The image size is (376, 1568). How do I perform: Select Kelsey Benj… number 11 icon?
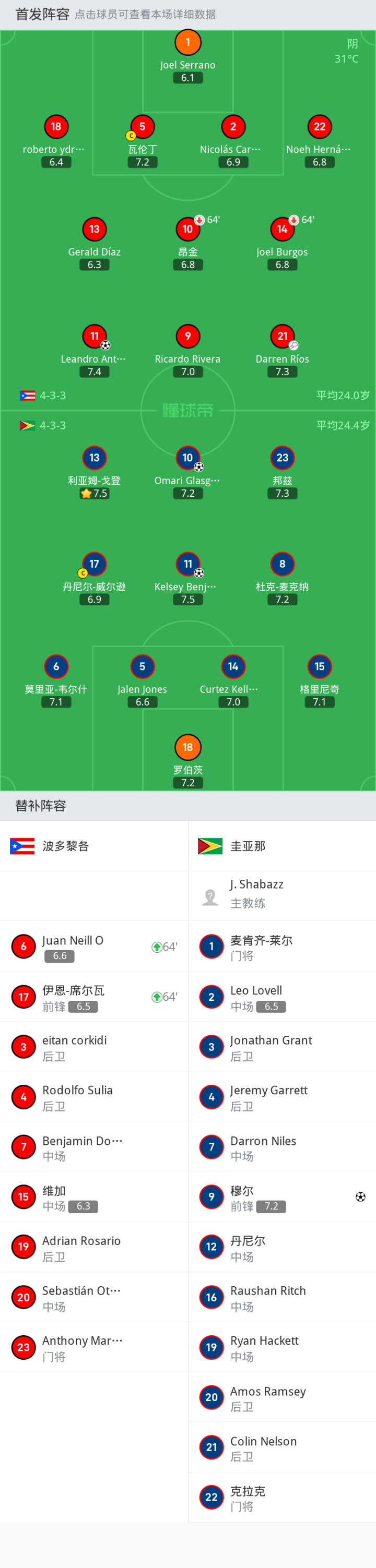187,564
